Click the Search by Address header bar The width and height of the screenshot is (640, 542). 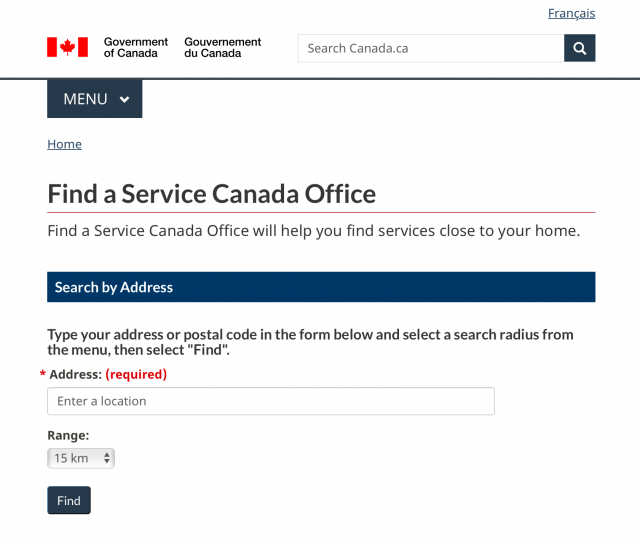(321, 287)
